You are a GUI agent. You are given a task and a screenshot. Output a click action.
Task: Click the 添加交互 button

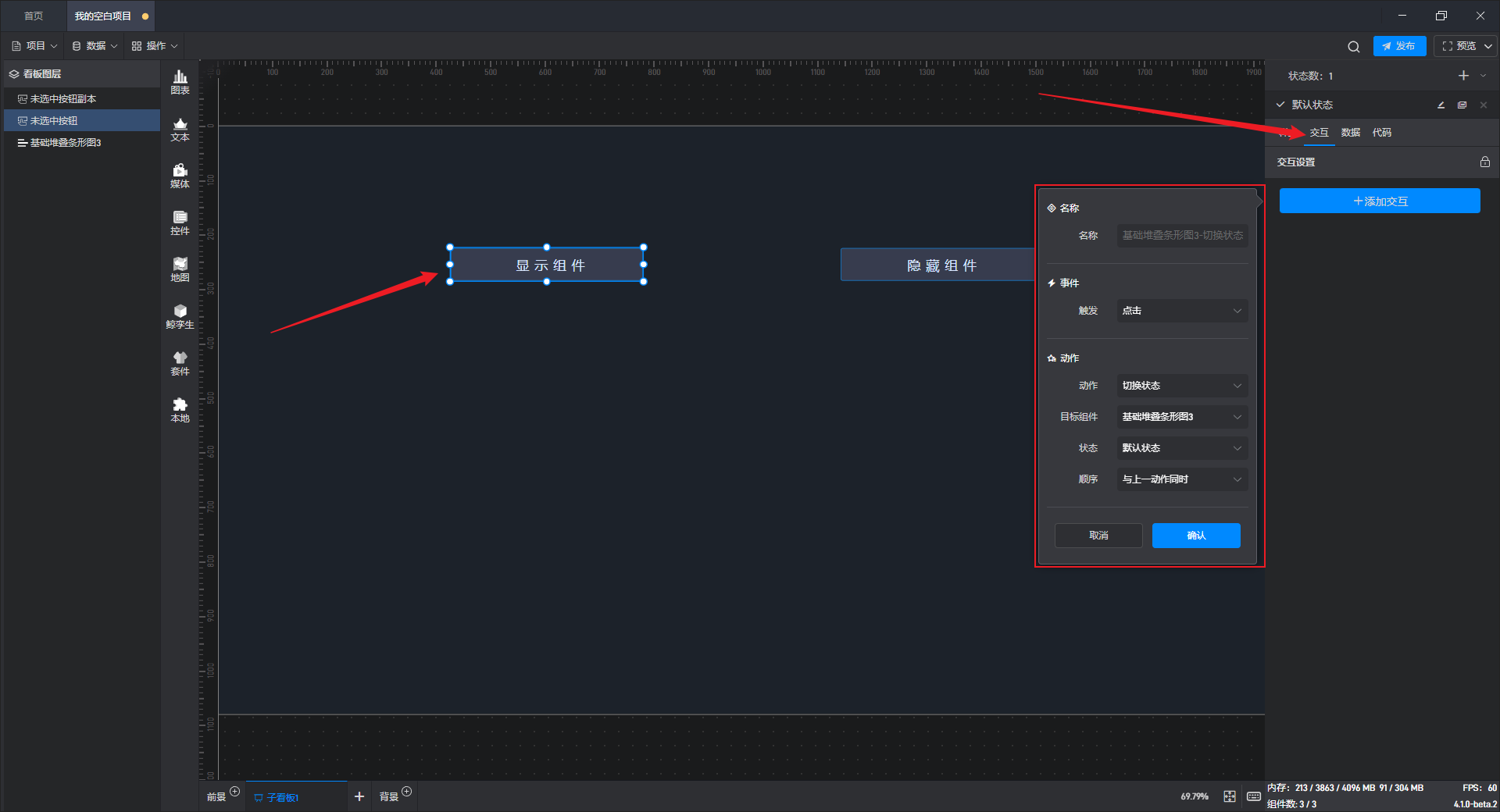1380,201
